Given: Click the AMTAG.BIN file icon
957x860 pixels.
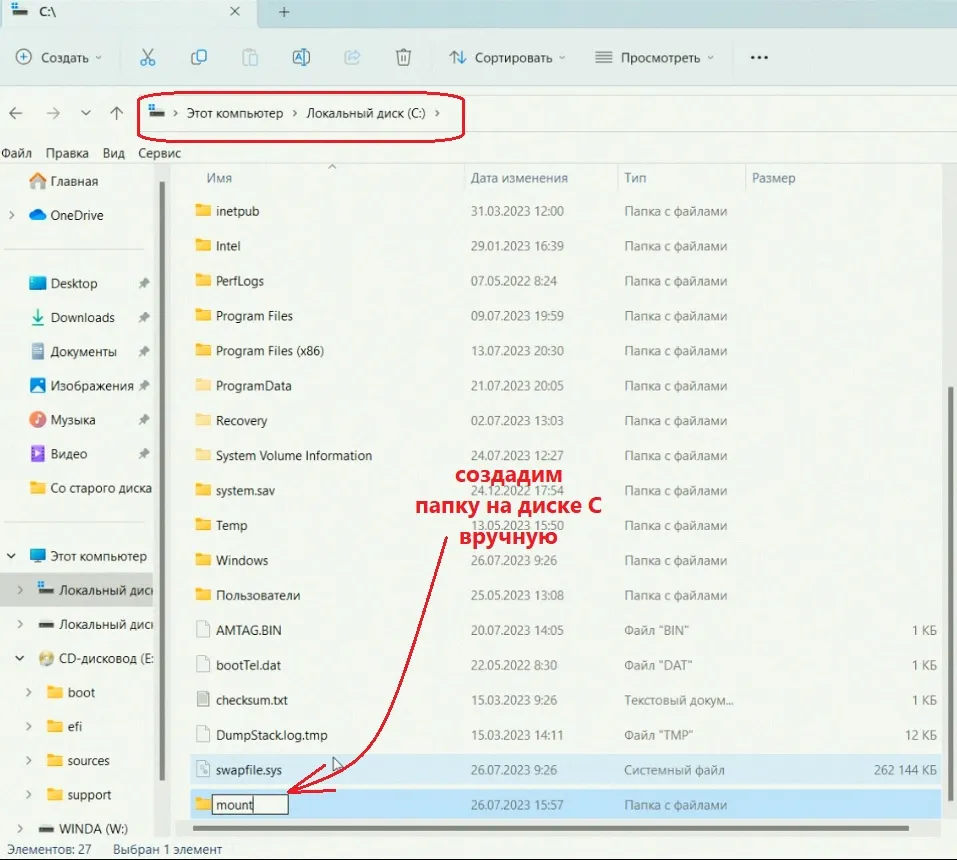Looking at the screenshot, I should [203, 629].
